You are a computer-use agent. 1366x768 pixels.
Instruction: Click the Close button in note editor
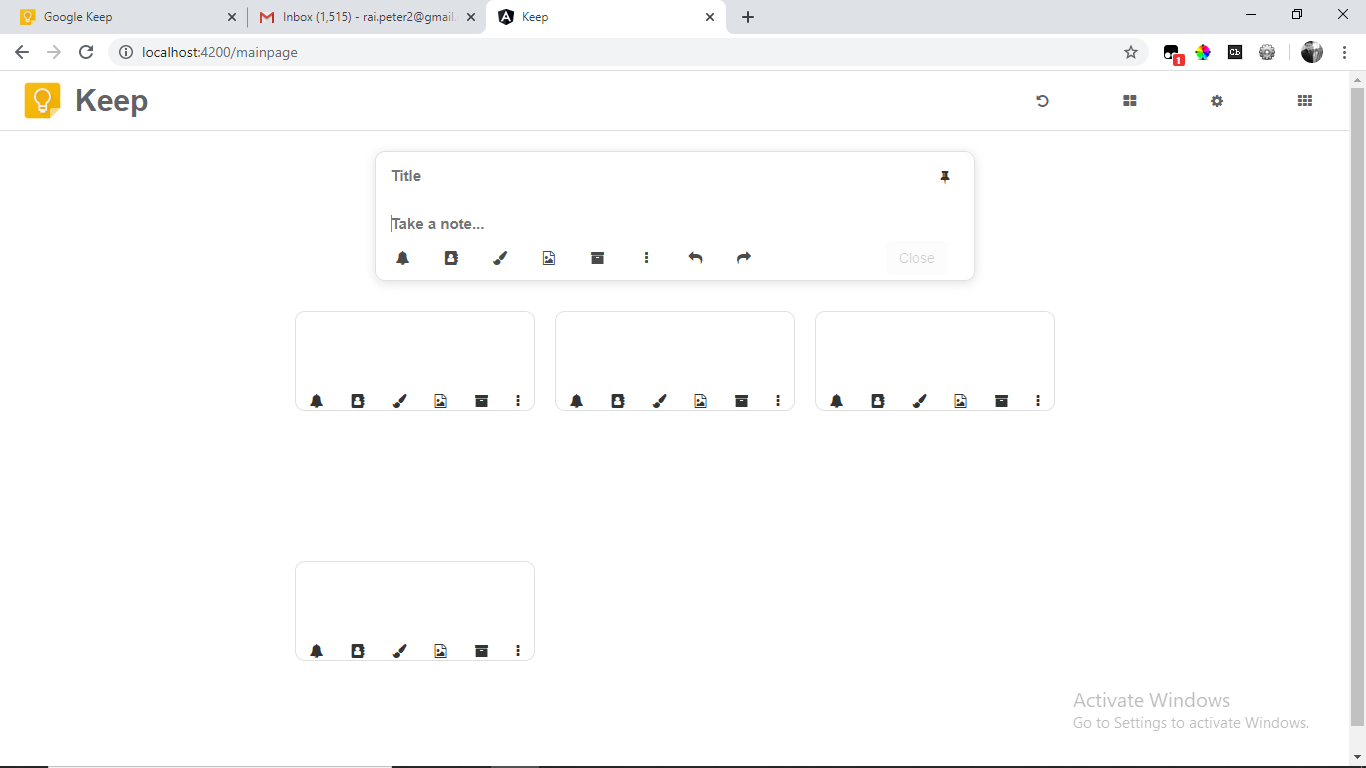tap(917, 258)
